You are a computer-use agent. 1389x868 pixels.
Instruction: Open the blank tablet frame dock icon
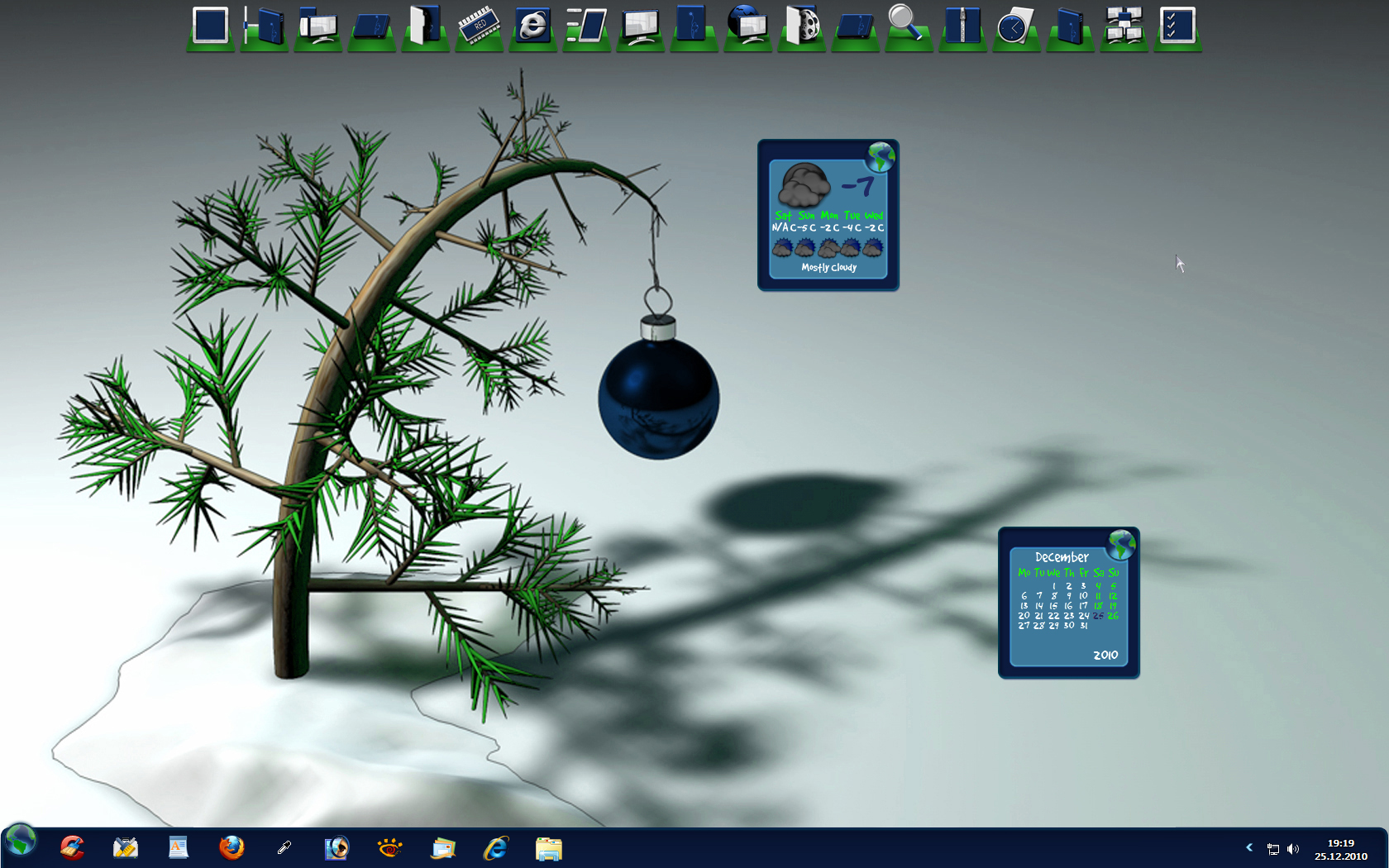pos(211,25)
